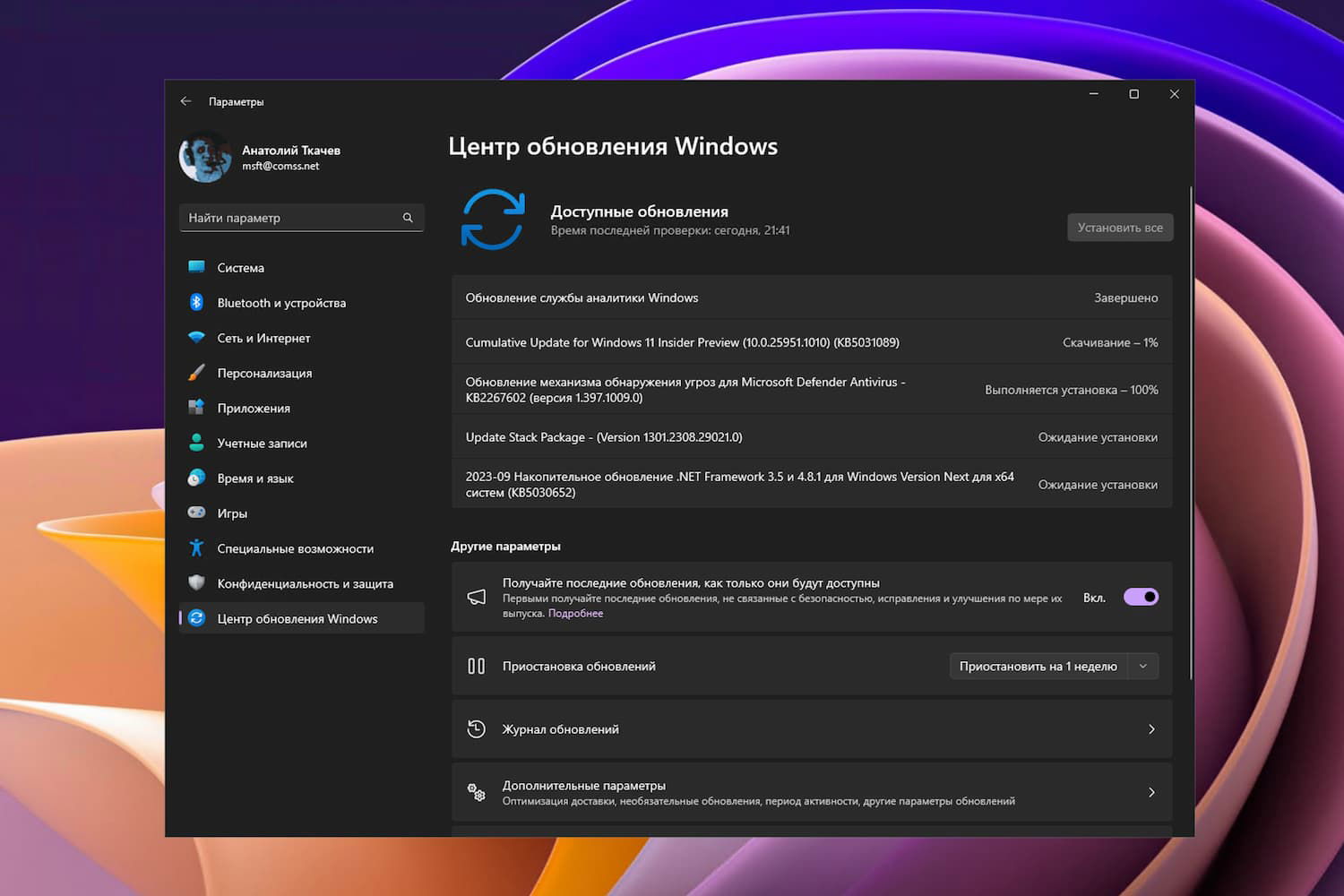Open Bluetooth и устройства section
The width and height of the screenshot is (1344, 896).
[301, 303]
